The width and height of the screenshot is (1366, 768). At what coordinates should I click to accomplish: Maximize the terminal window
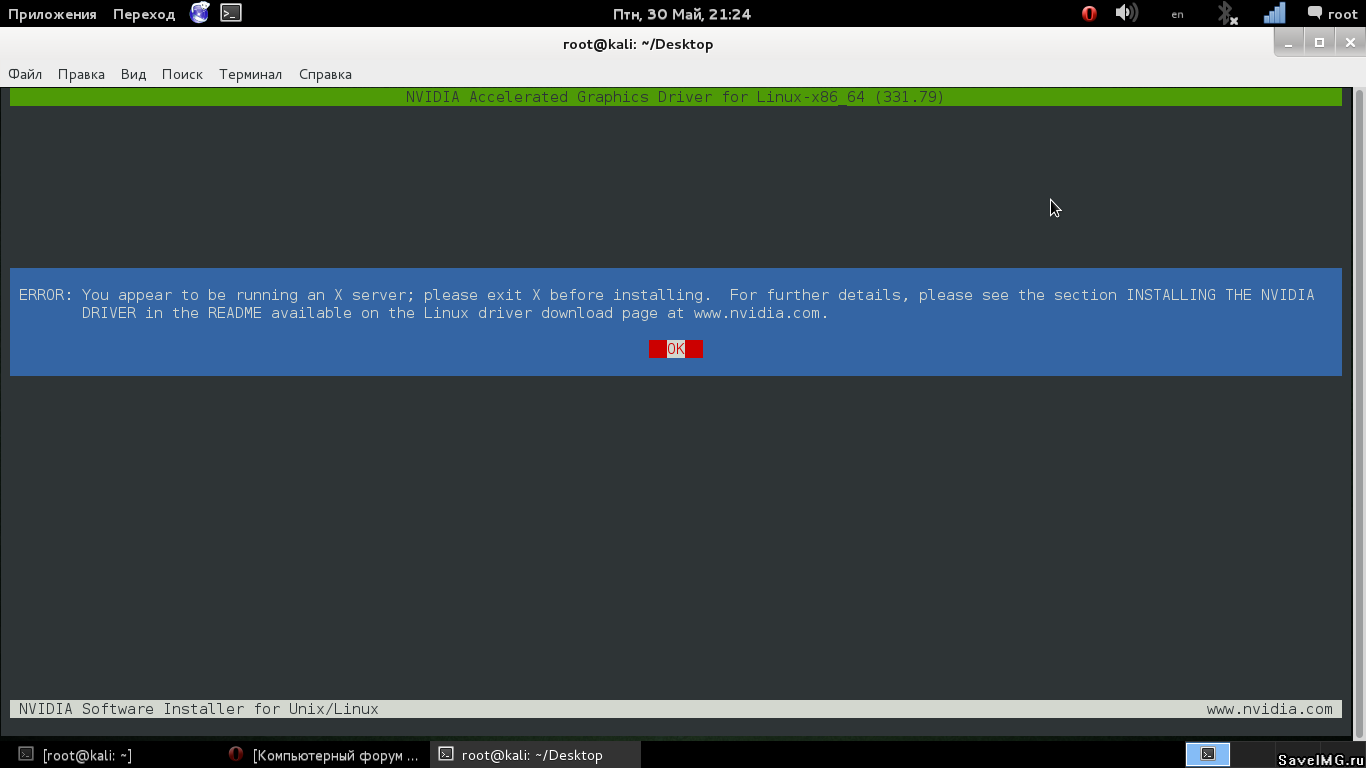pos(1319,43)
